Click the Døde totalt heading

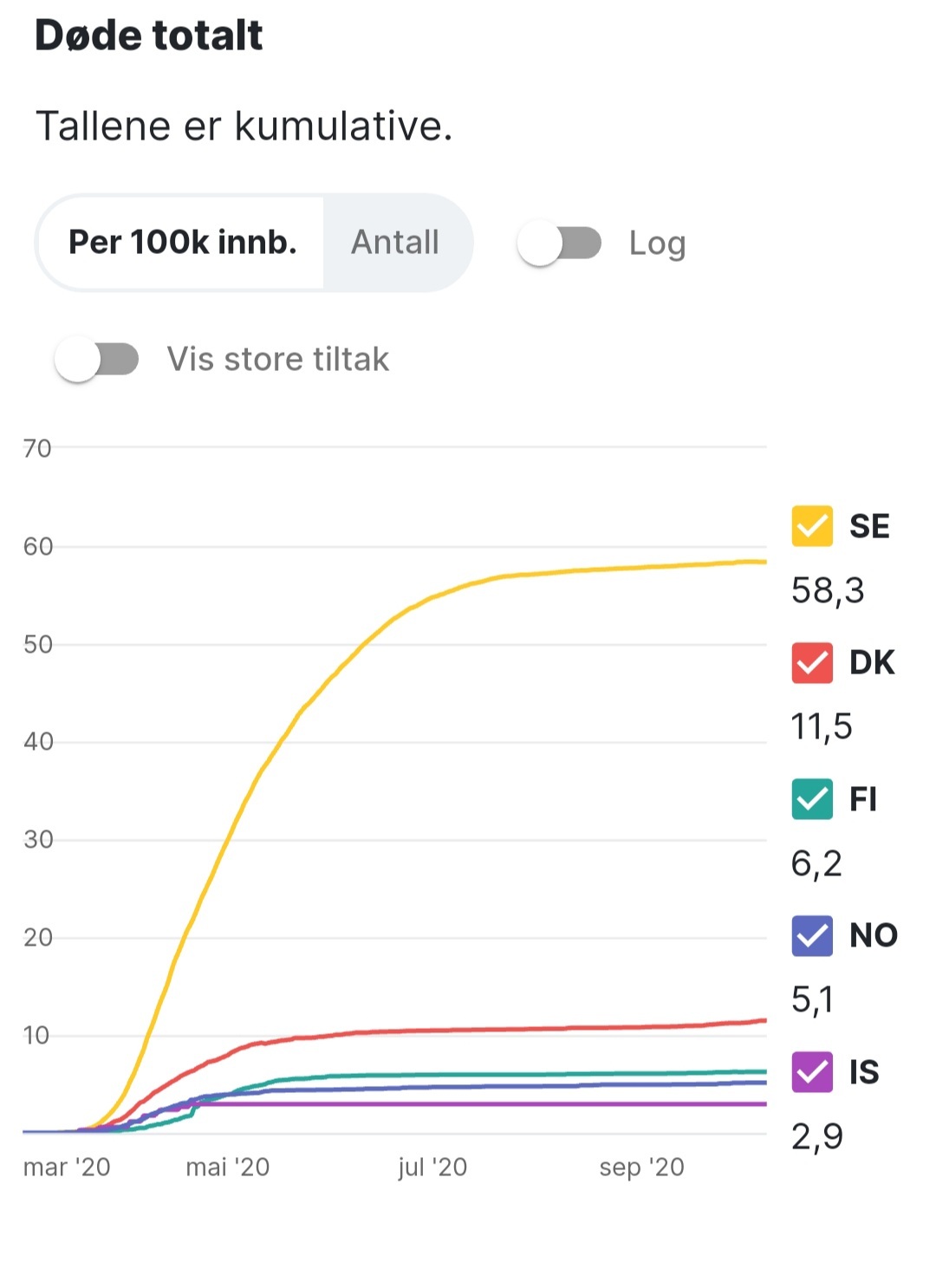(x=149, y=36)
